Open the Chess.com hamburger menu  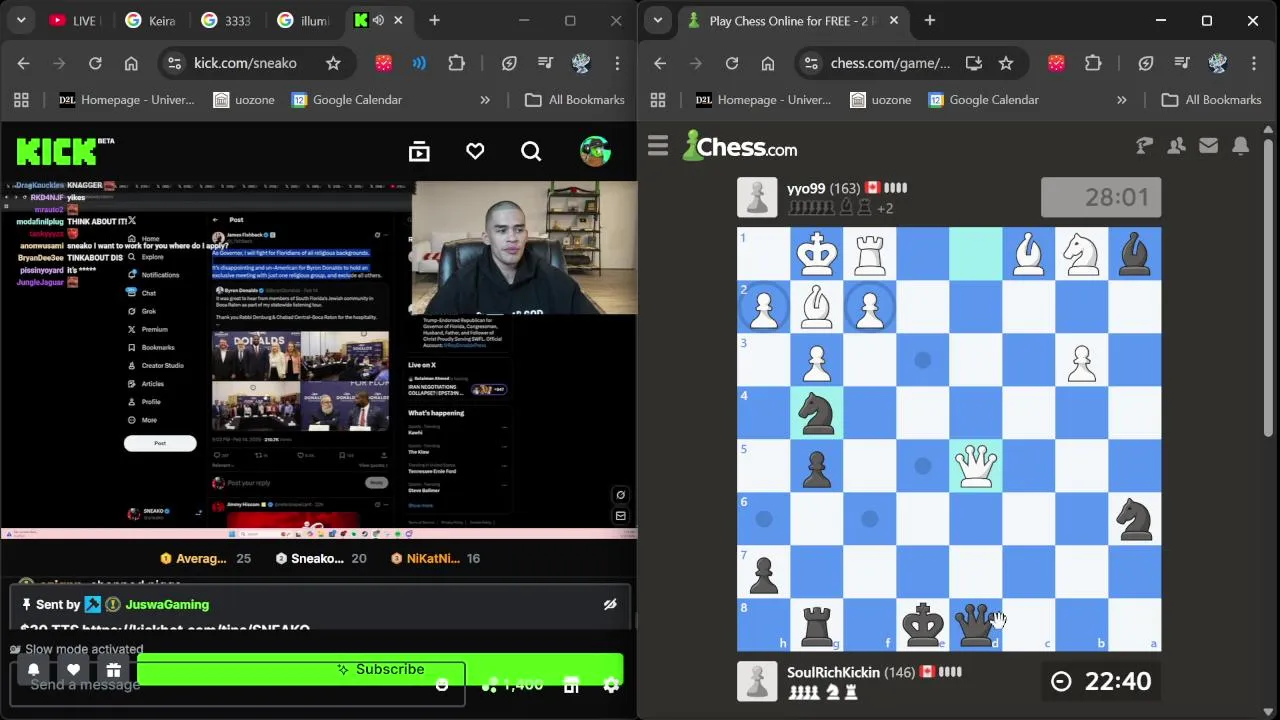coord(657,147)
